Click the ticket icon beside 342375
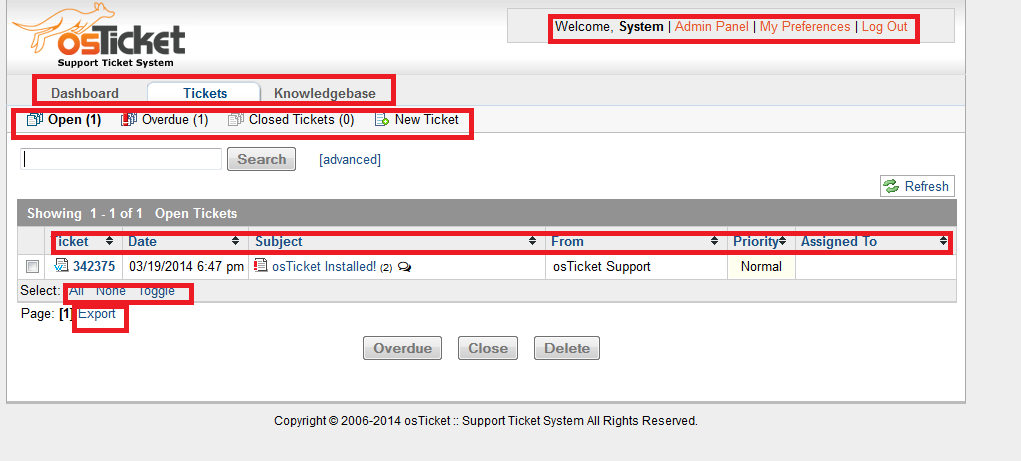Viewport: 1021px width, 461px height. 61,266
